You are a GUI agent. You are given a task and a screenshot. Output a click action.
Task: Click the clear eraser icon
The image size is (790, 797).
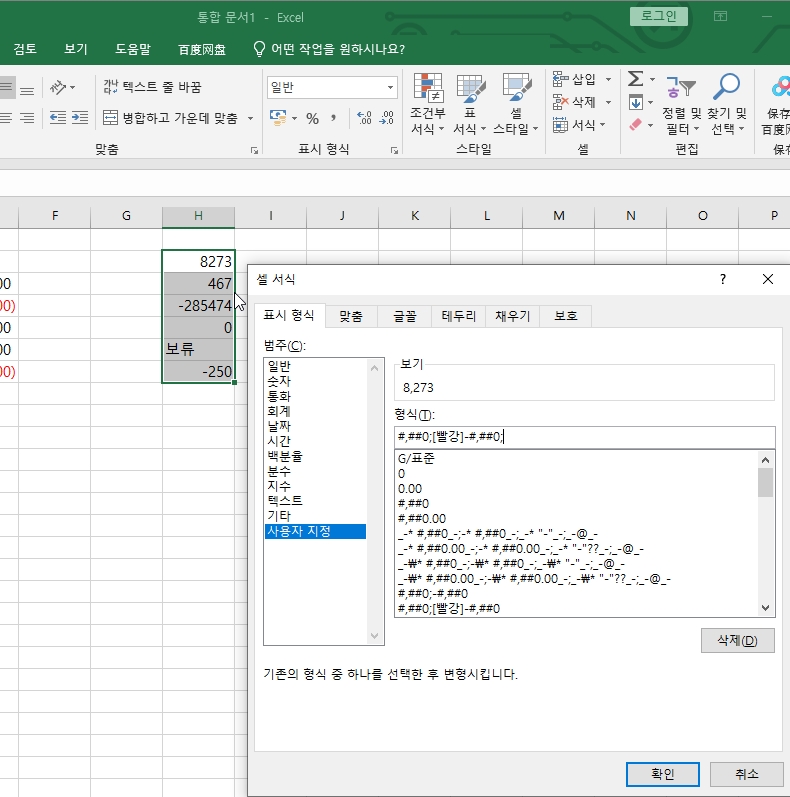(x=635, y=125)
